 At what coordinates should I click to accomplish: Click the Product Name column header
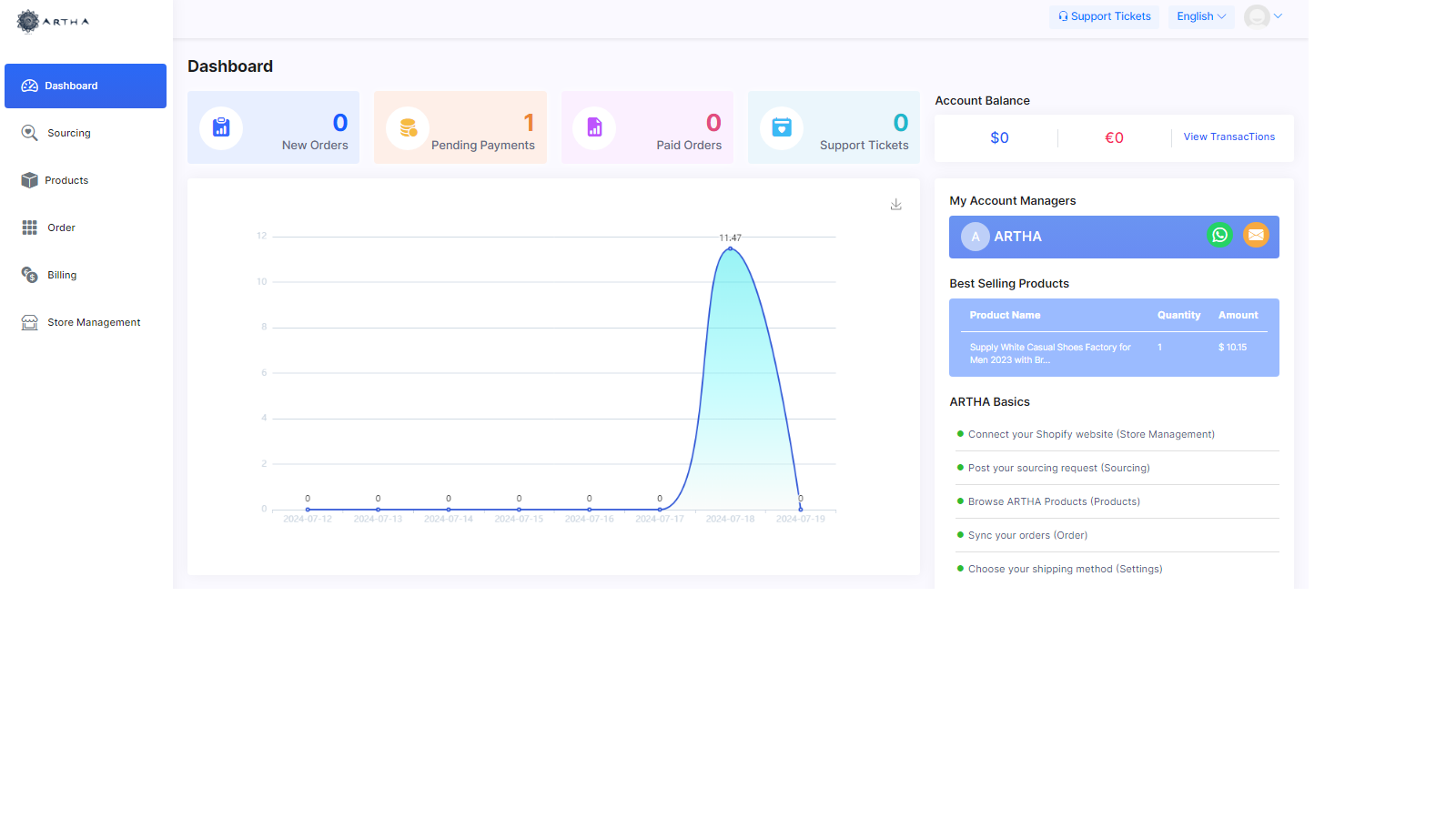[x=1005, y=315]
